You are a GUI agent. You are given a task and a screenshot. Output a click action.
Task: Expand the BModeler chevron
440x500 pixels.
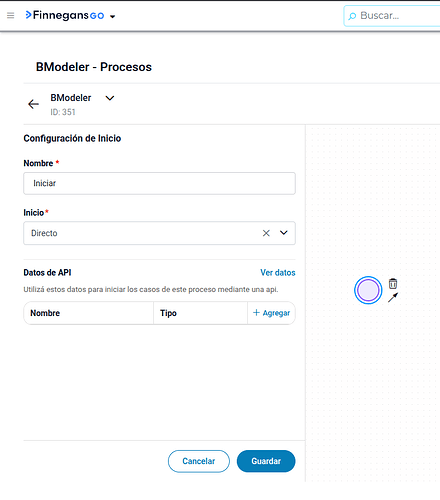110,98
